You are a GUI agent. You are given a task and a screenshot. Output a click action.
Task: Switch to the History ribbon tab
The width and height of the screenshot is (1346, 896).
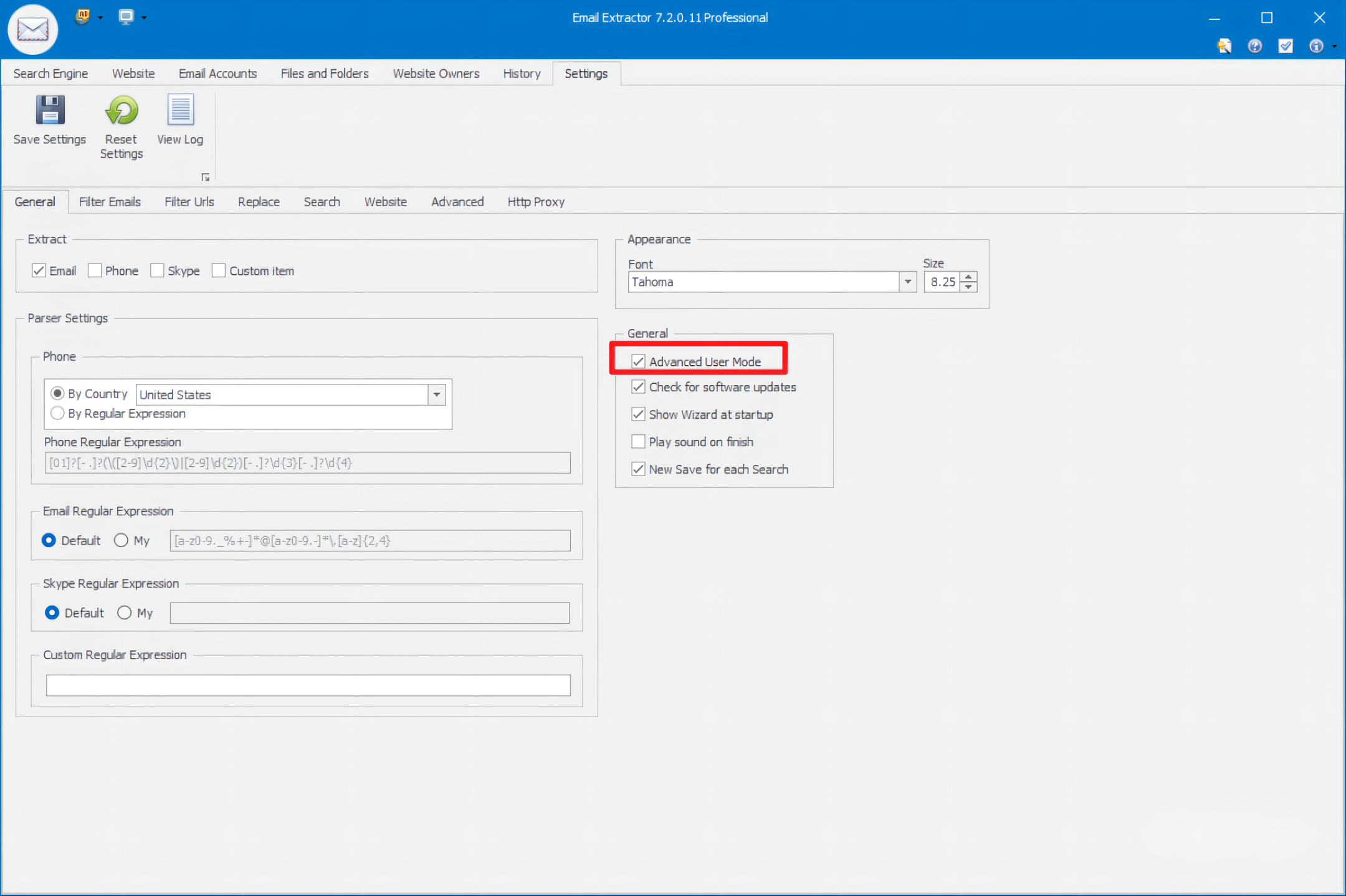pos(522,74)
